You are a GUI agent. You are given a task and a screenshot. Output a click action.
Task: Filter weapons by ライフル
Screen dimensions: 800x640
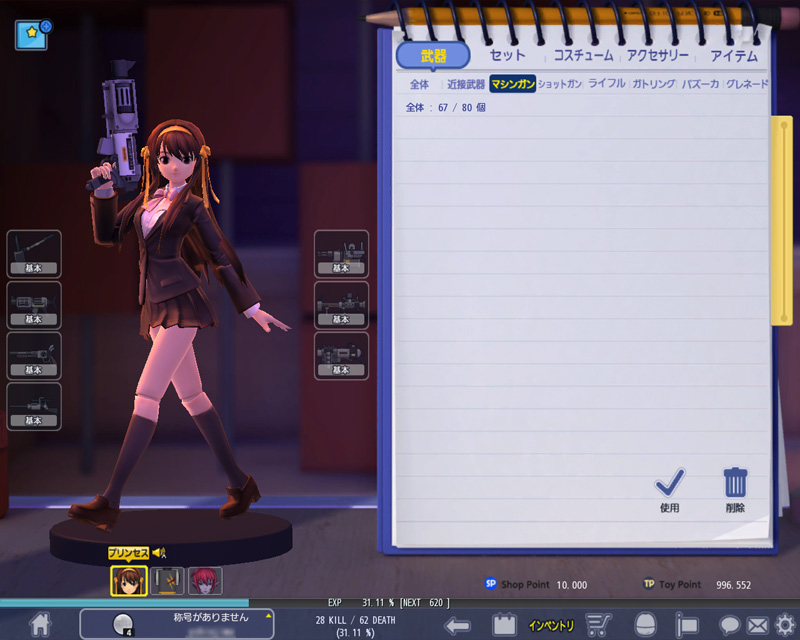[607, 84]
